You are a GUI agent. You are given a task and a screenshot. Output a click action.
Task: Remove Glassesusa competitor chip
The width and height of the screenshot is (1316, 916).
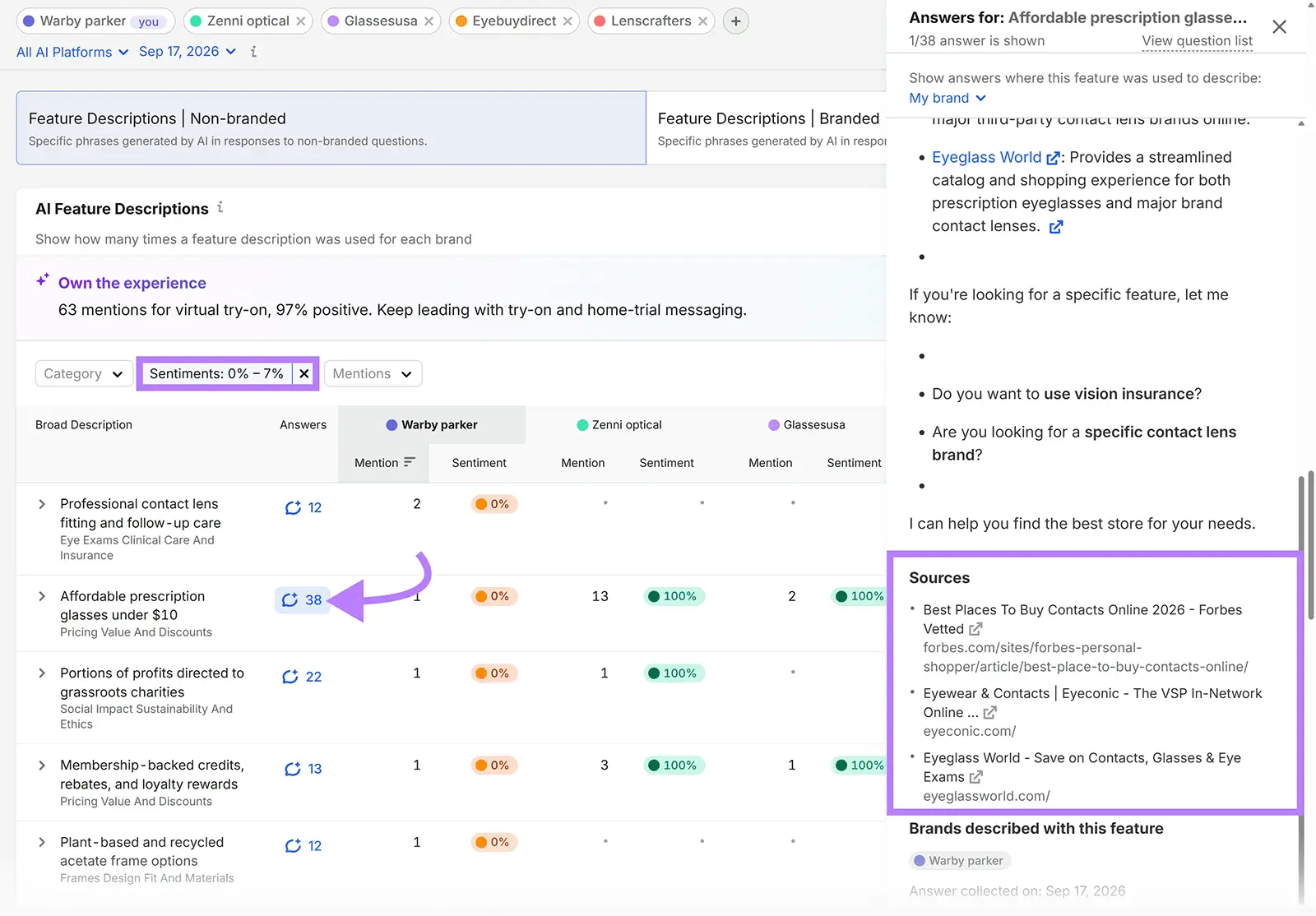(429, 21)
